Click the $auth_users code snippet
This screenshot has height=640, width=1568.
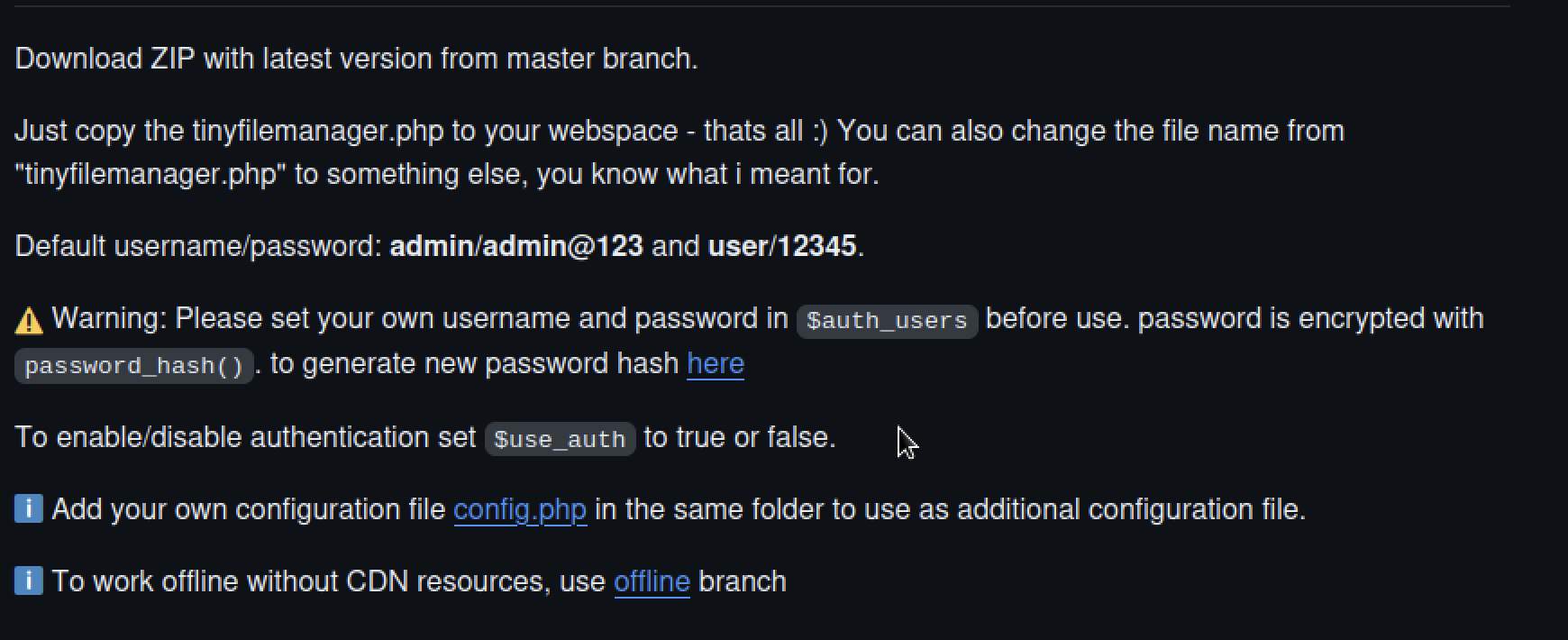(887, 321)
